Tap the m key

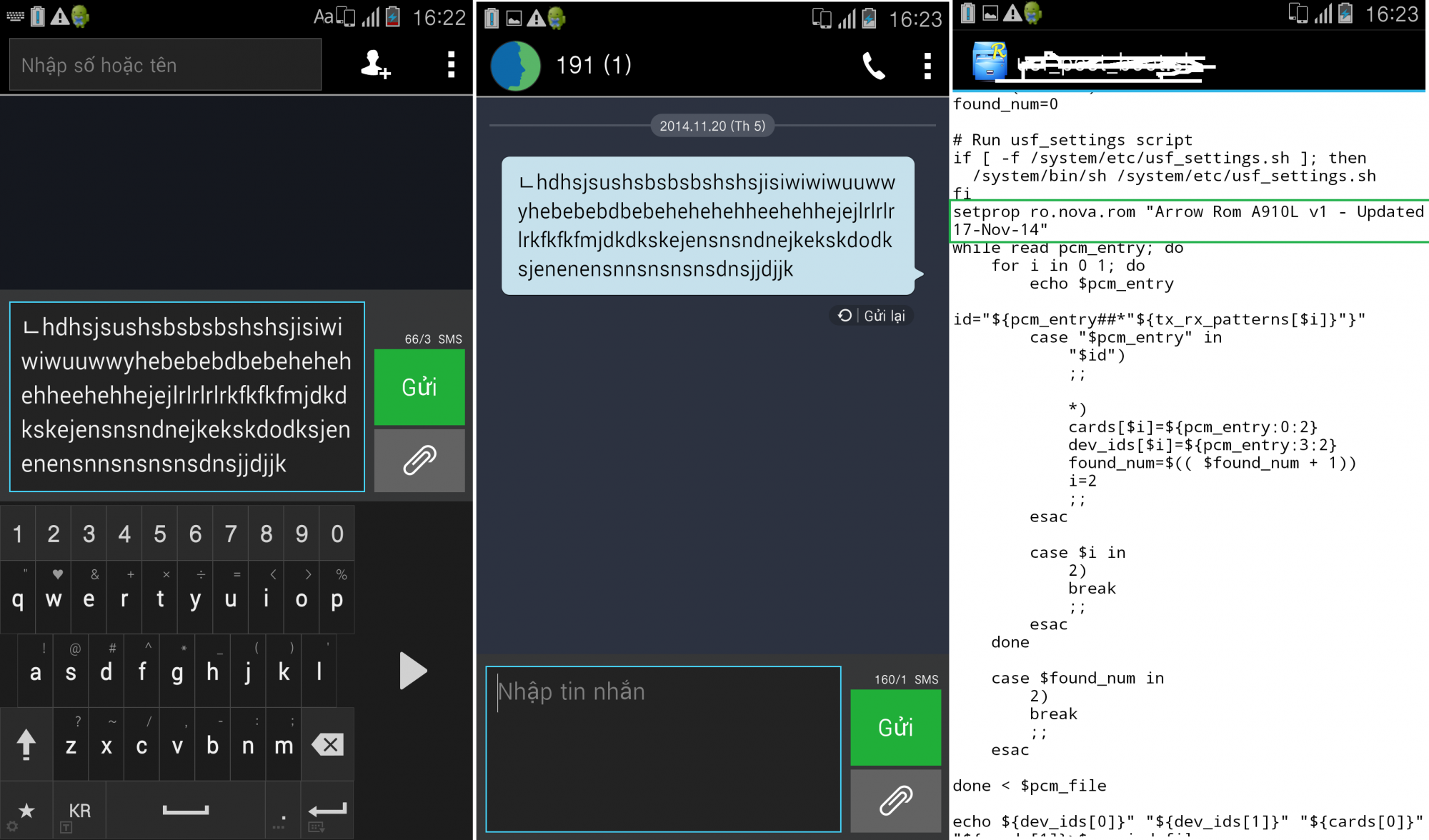(x=284, y=744)
